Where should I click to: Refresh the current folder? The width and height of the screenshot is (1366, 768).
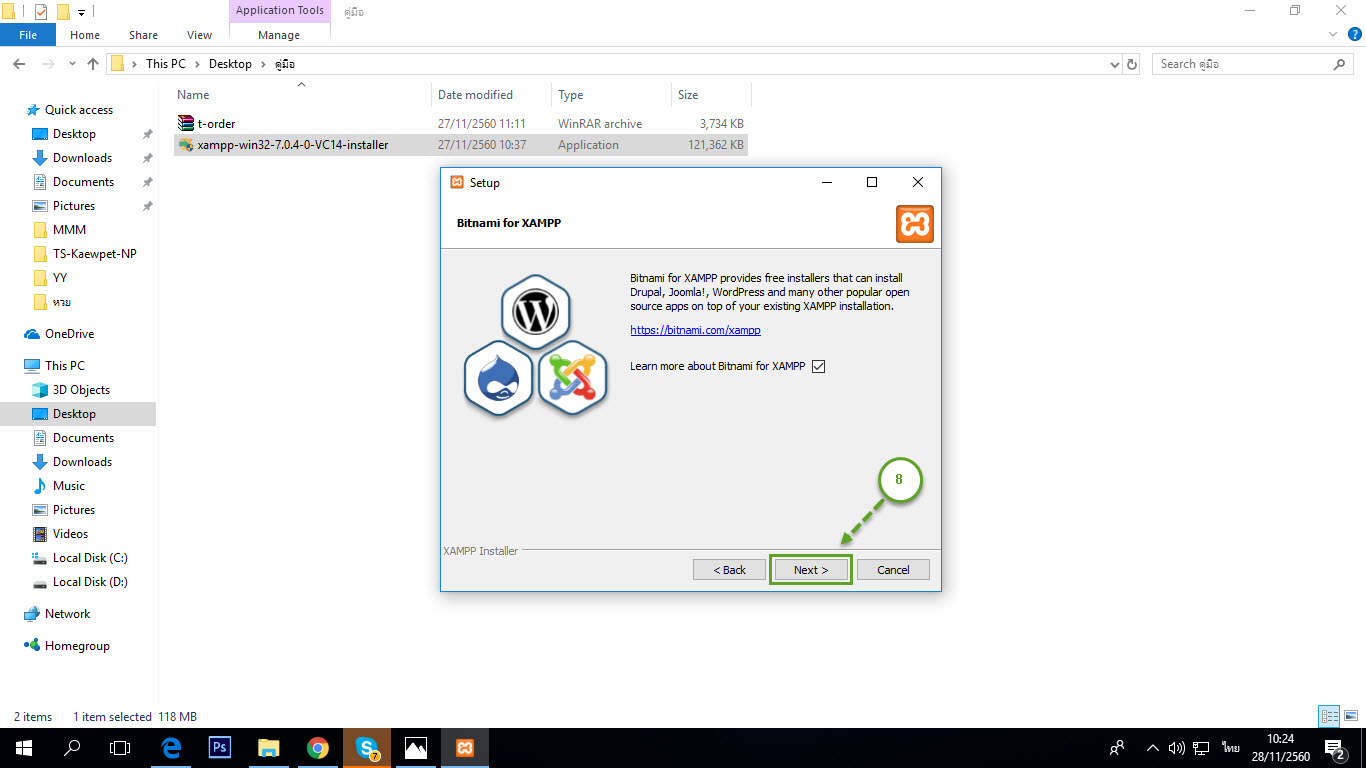pos(1132,64)
